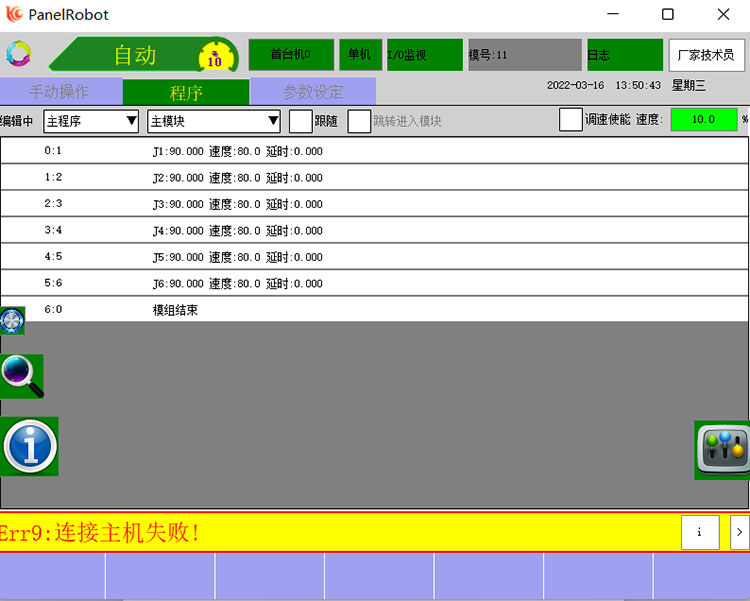The image size is (750, 601).
Task: Toggle the 跟随 checkbox
Action: click(300, 121)
